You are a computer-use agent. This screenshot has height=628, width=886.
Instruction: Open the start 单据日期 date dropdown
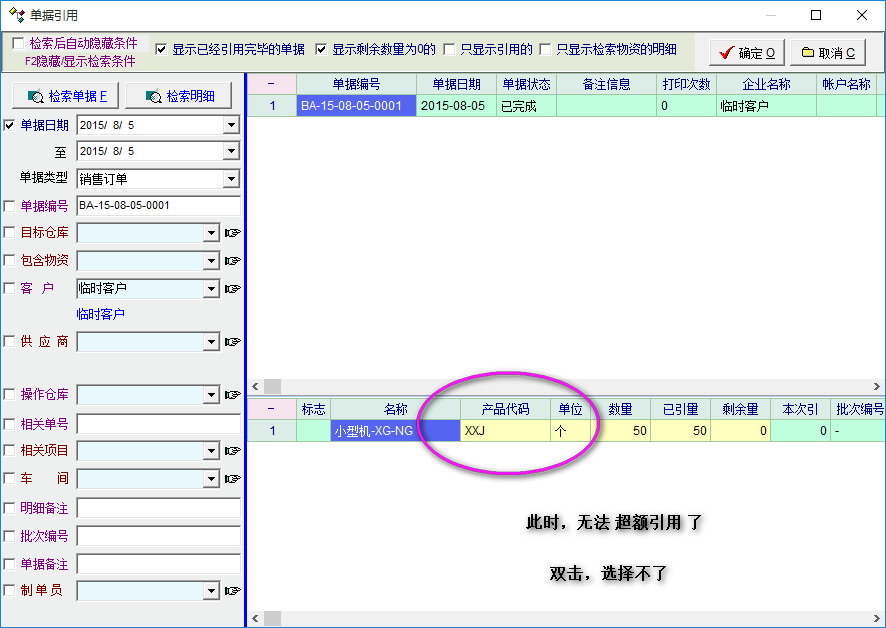click(231, 125)
